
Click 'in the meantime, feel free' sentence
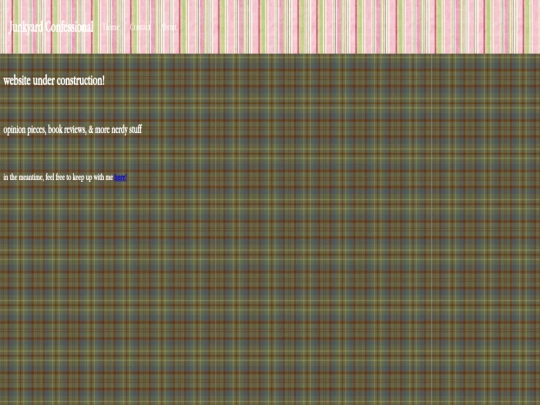click(x=65, y=177)
